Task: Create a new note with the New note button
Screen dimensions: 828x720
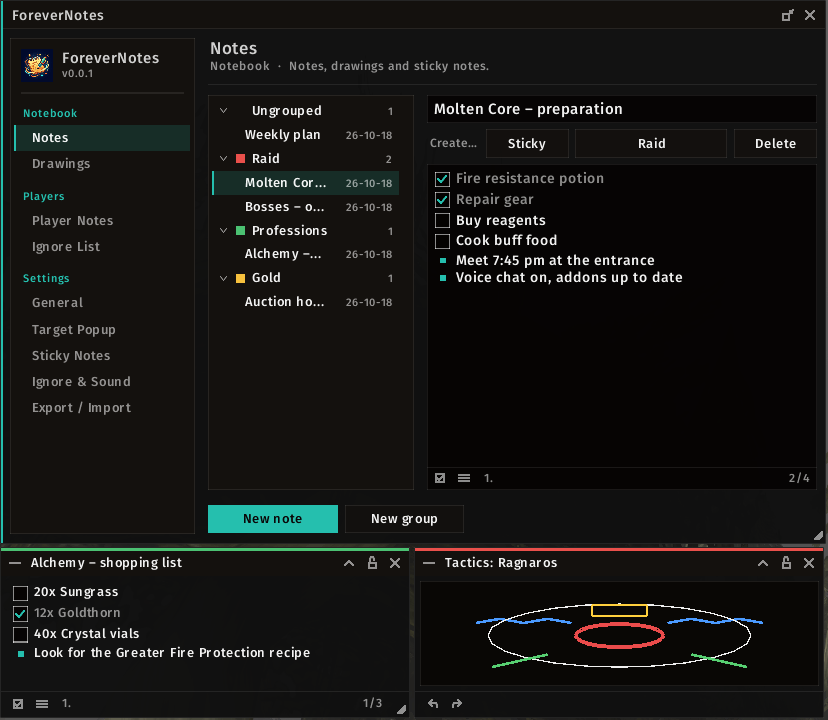Action: (x=273, y=519)
